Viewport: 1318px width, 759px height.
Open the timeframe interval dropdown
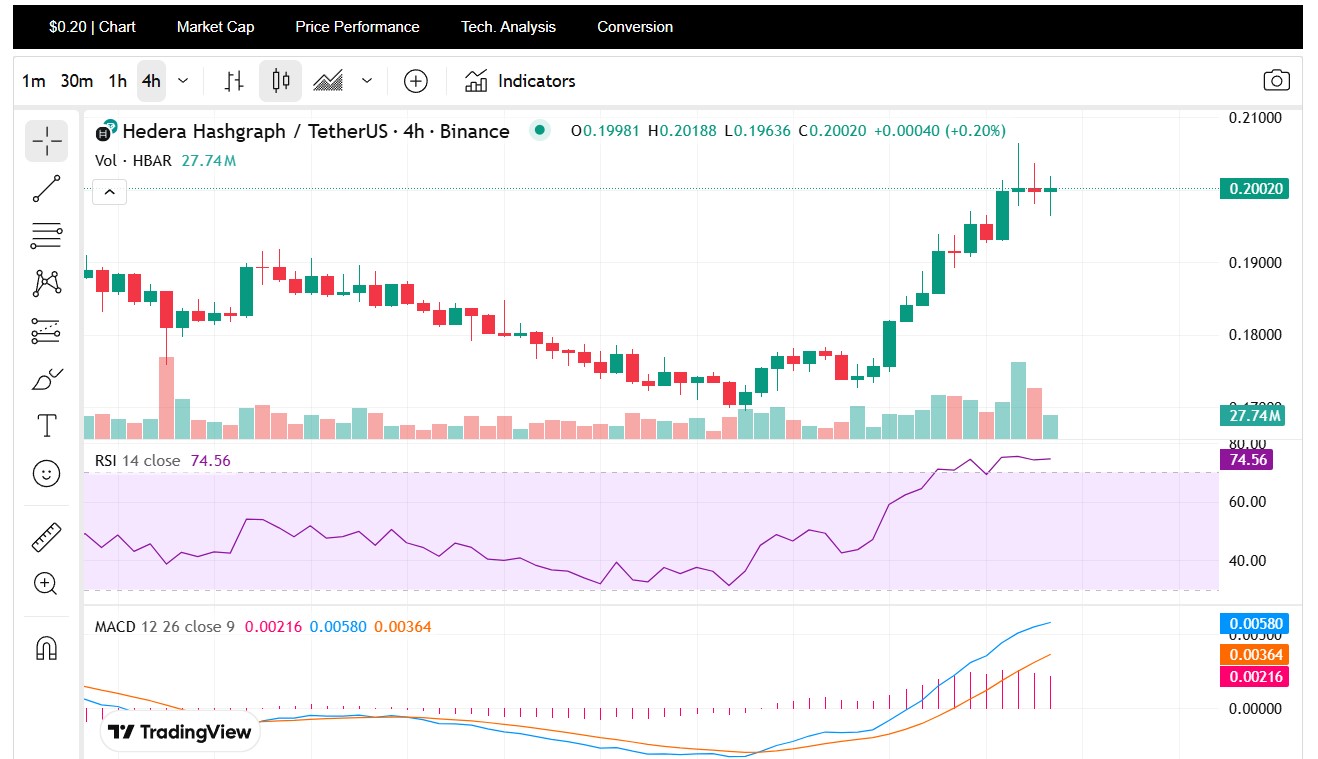[183, 81]
